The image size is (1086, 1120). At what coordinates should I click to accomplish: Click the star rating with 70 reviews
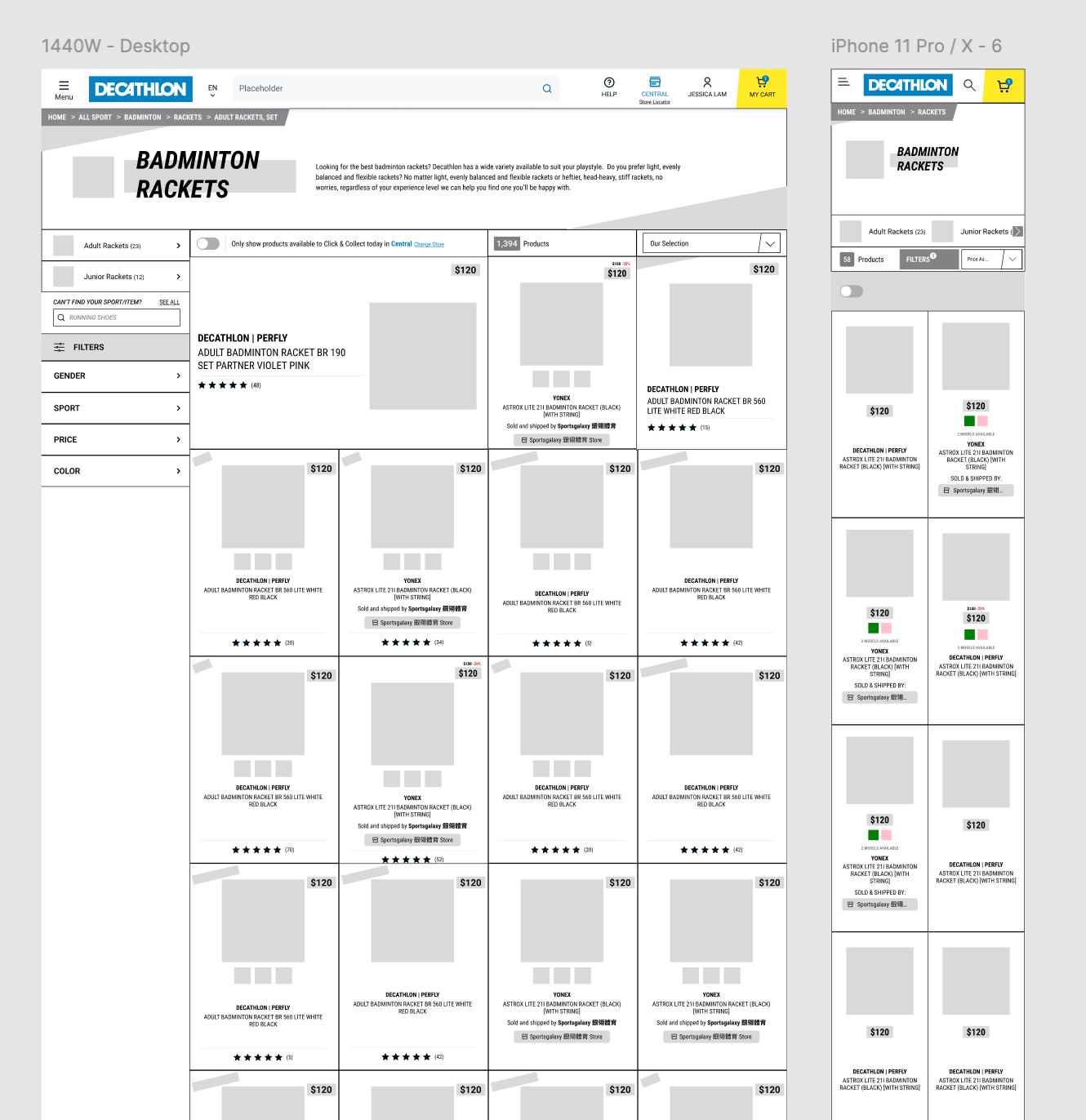click(x=256, y=850)
